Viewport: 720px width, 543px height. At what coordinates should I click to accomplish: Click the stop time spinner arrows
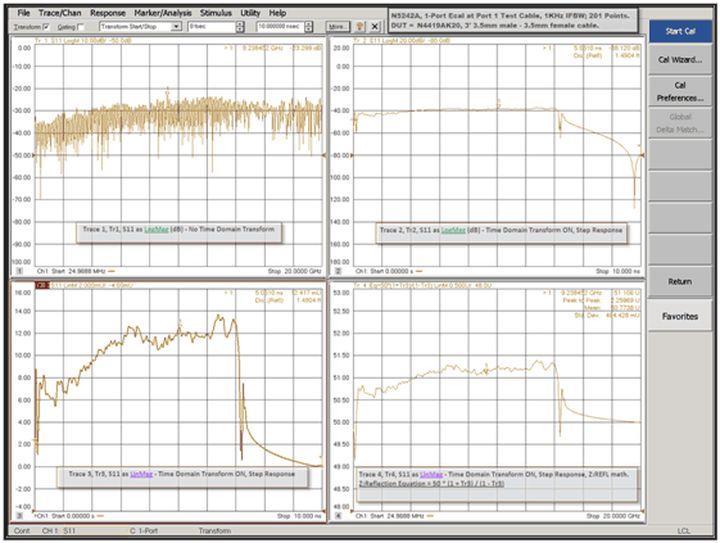click(309, 27)
